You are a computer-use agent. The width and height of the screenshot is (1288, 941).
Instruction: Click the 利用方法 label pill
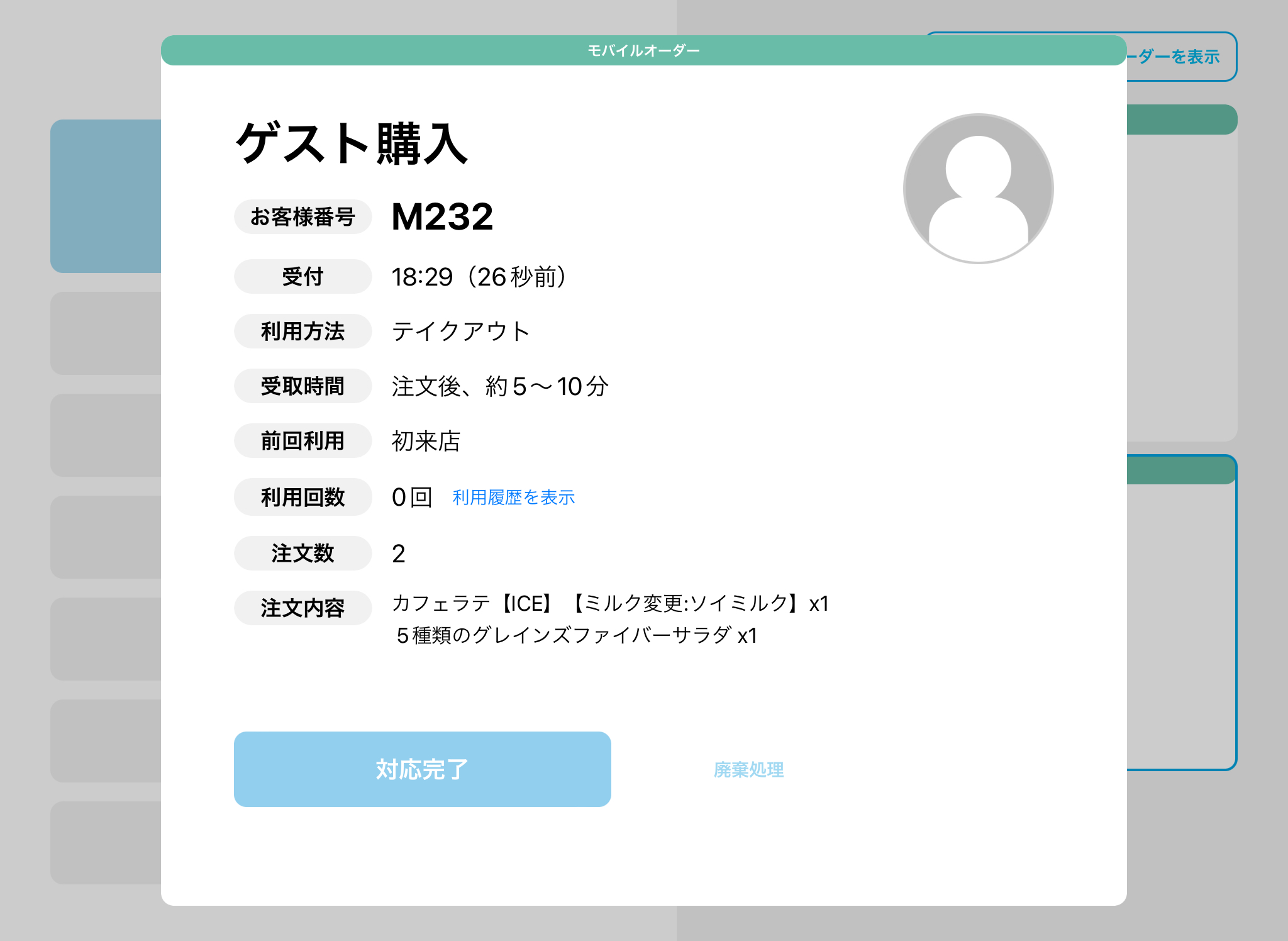[x=303, y=331]
